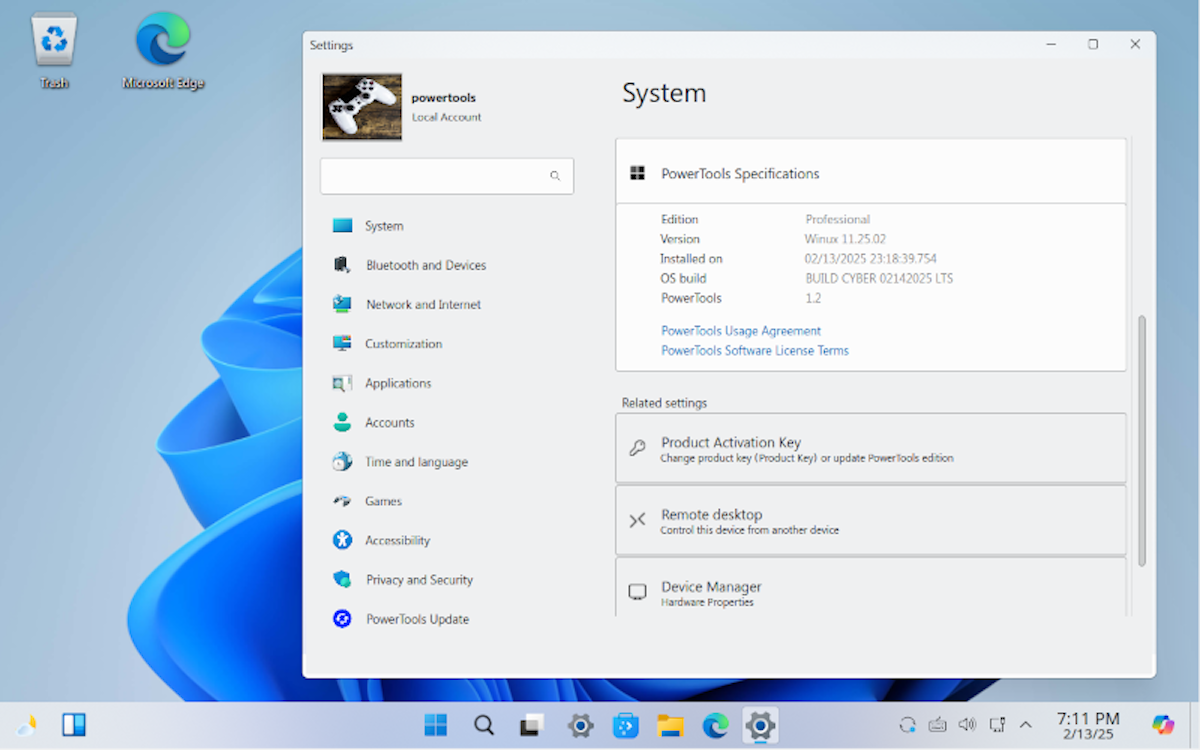
Task: Click the Accounts person icon
Action: [343, 422]
